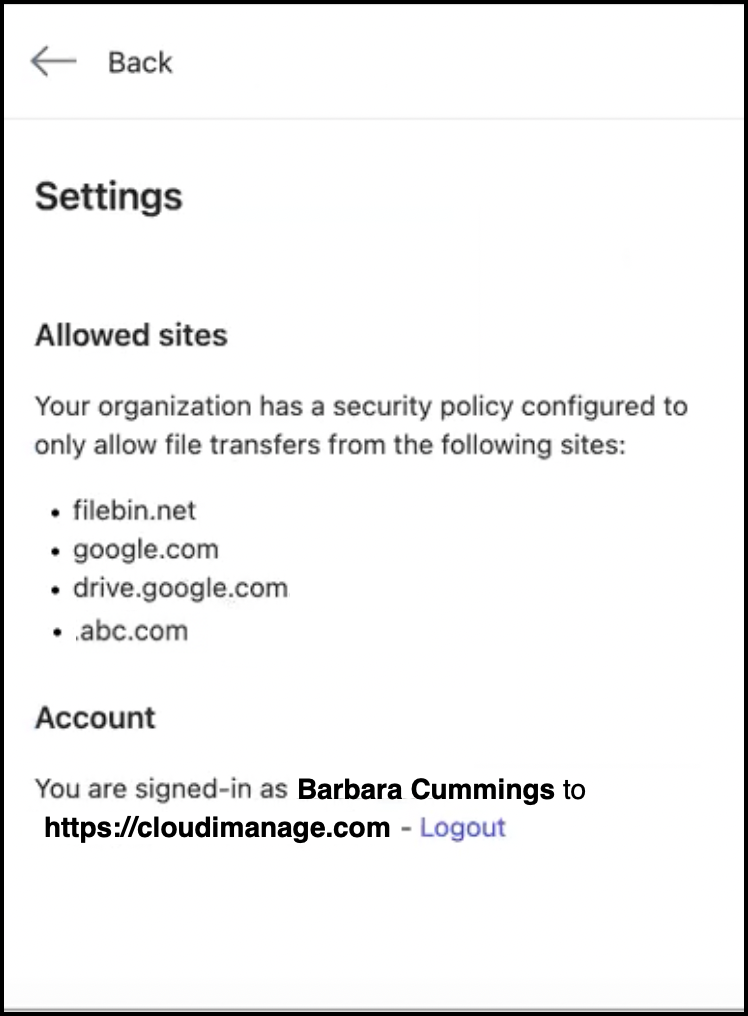Select the .abc.com allowed site entry
This screenshot has height=1016, width=748.
point(130,631)
